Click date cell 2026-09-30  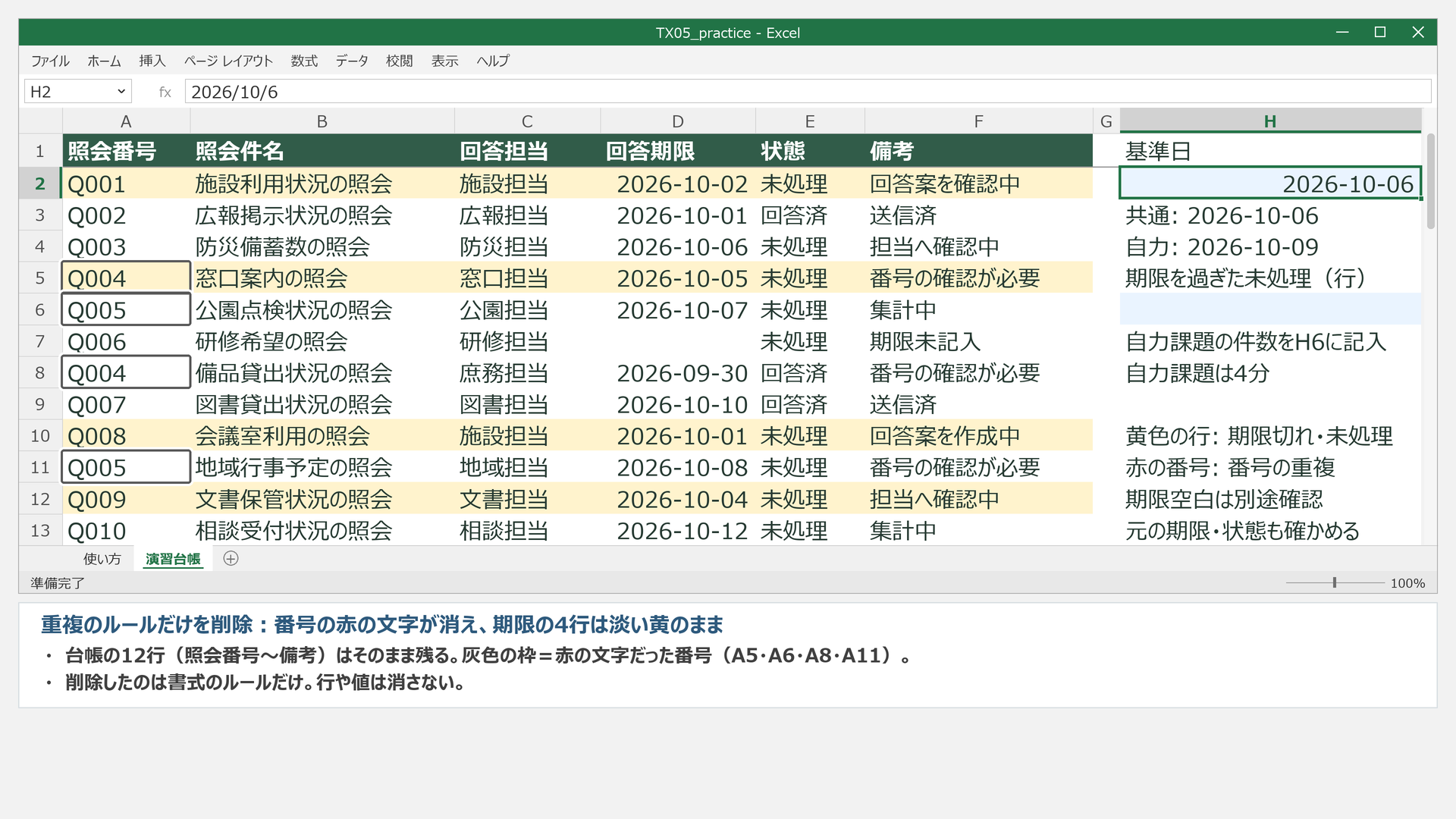(x=678, y=372)
